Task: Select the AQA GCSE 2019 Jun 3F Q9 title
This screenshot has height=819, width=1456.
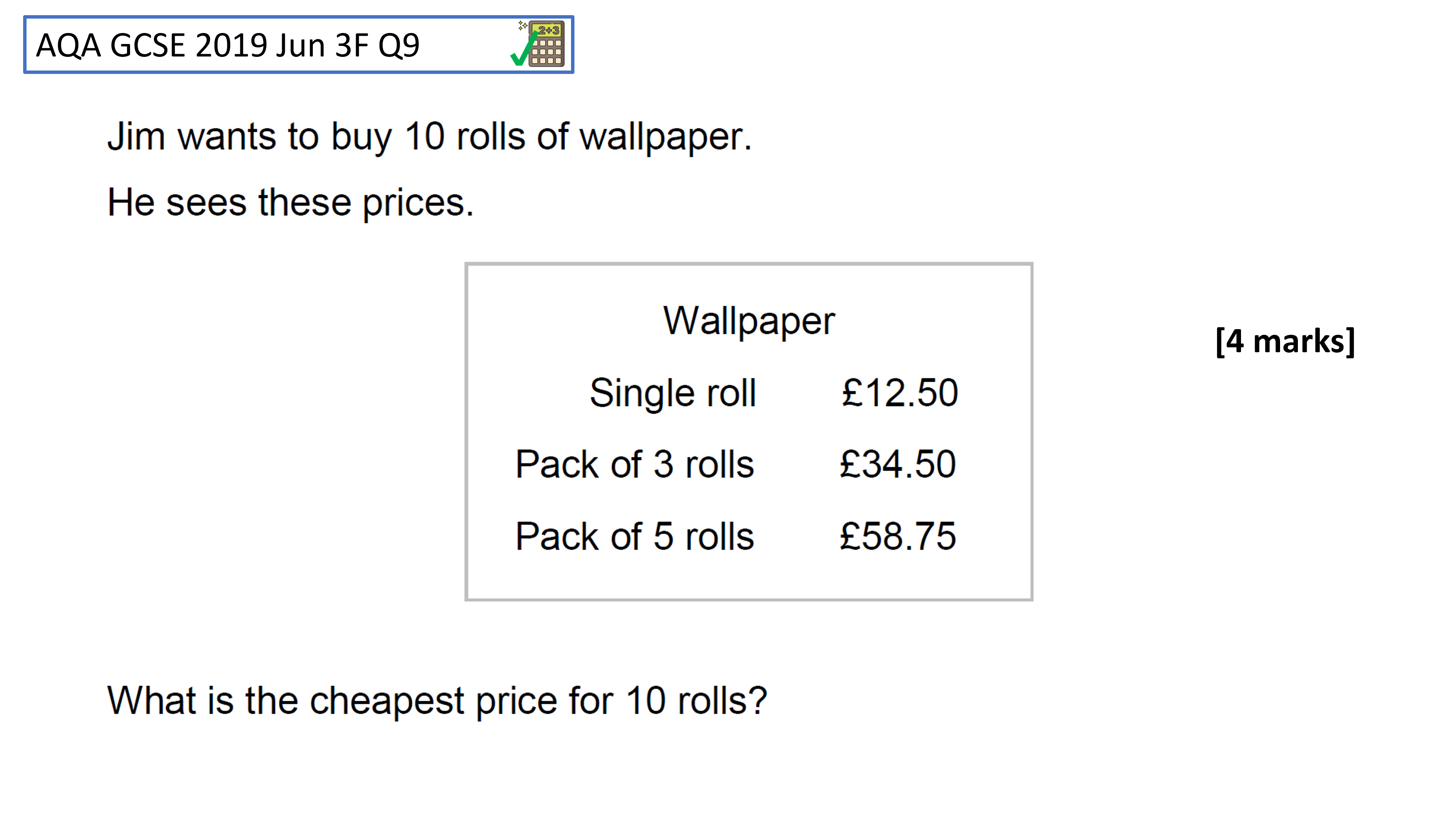Action: [227, 45]
